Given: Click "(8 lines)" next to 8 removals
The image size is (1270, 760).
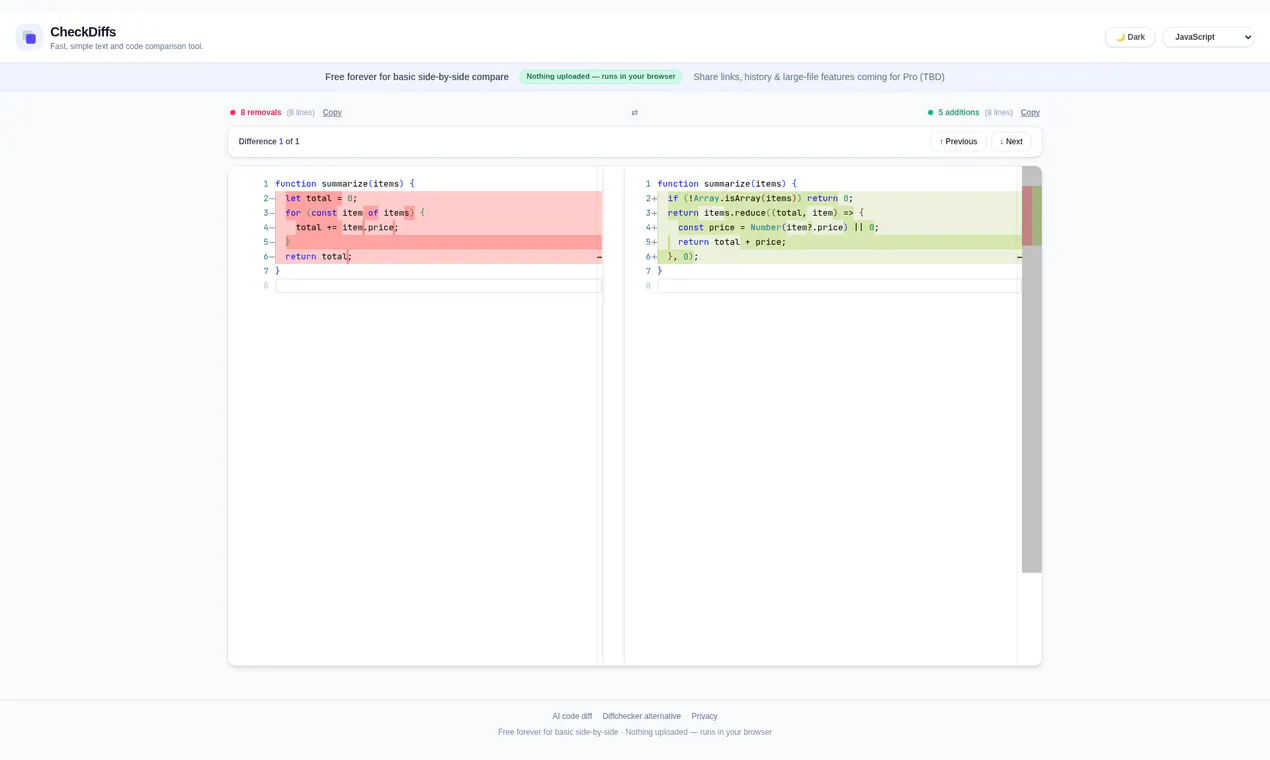Looking at the screenshot, I should pos(301,113).
